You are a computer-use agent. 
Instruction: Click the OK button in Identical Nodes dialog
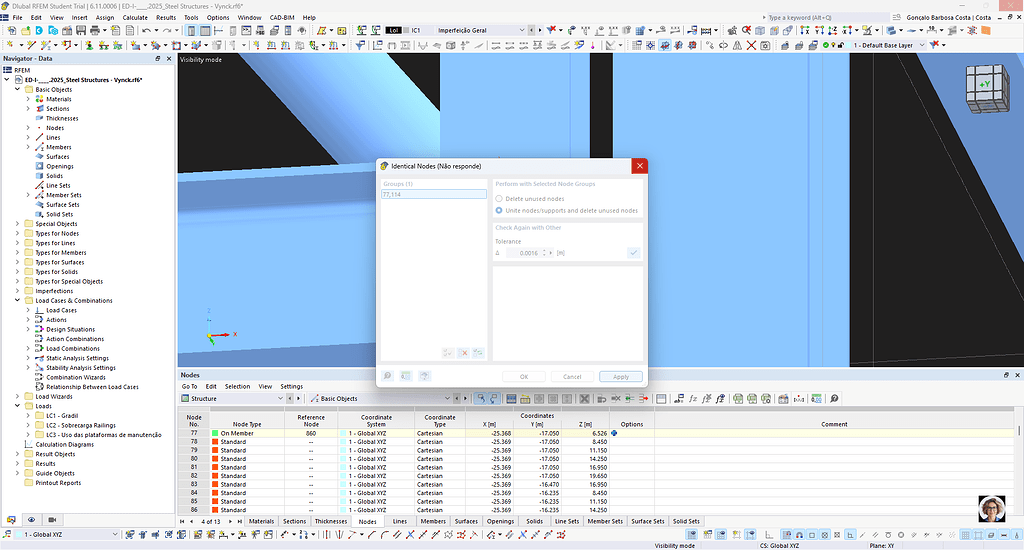(x=524, y=376)
